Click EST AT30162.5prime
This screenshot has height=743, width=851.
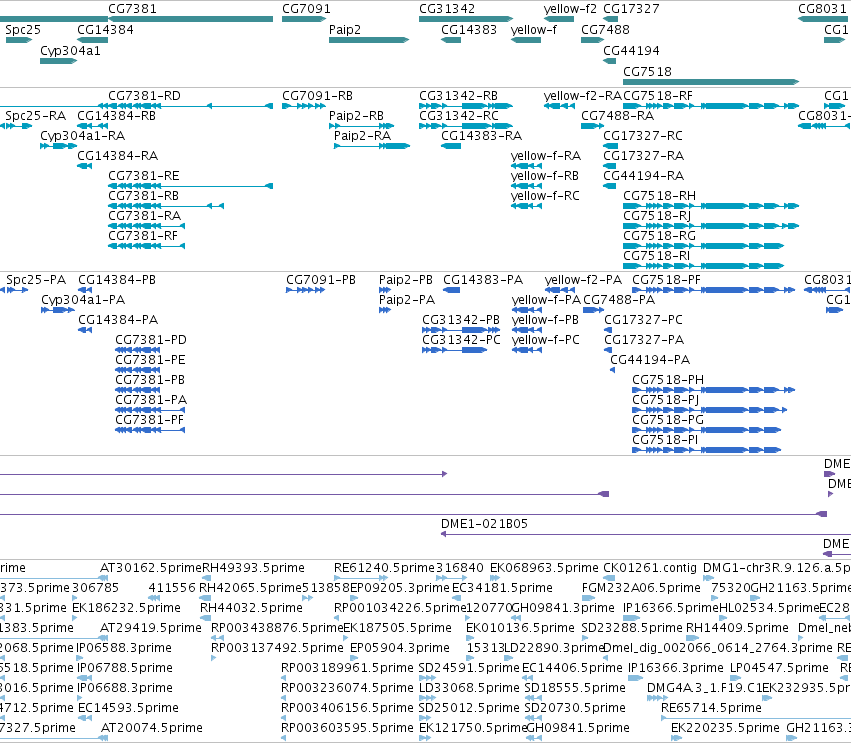tap(150, 568)
